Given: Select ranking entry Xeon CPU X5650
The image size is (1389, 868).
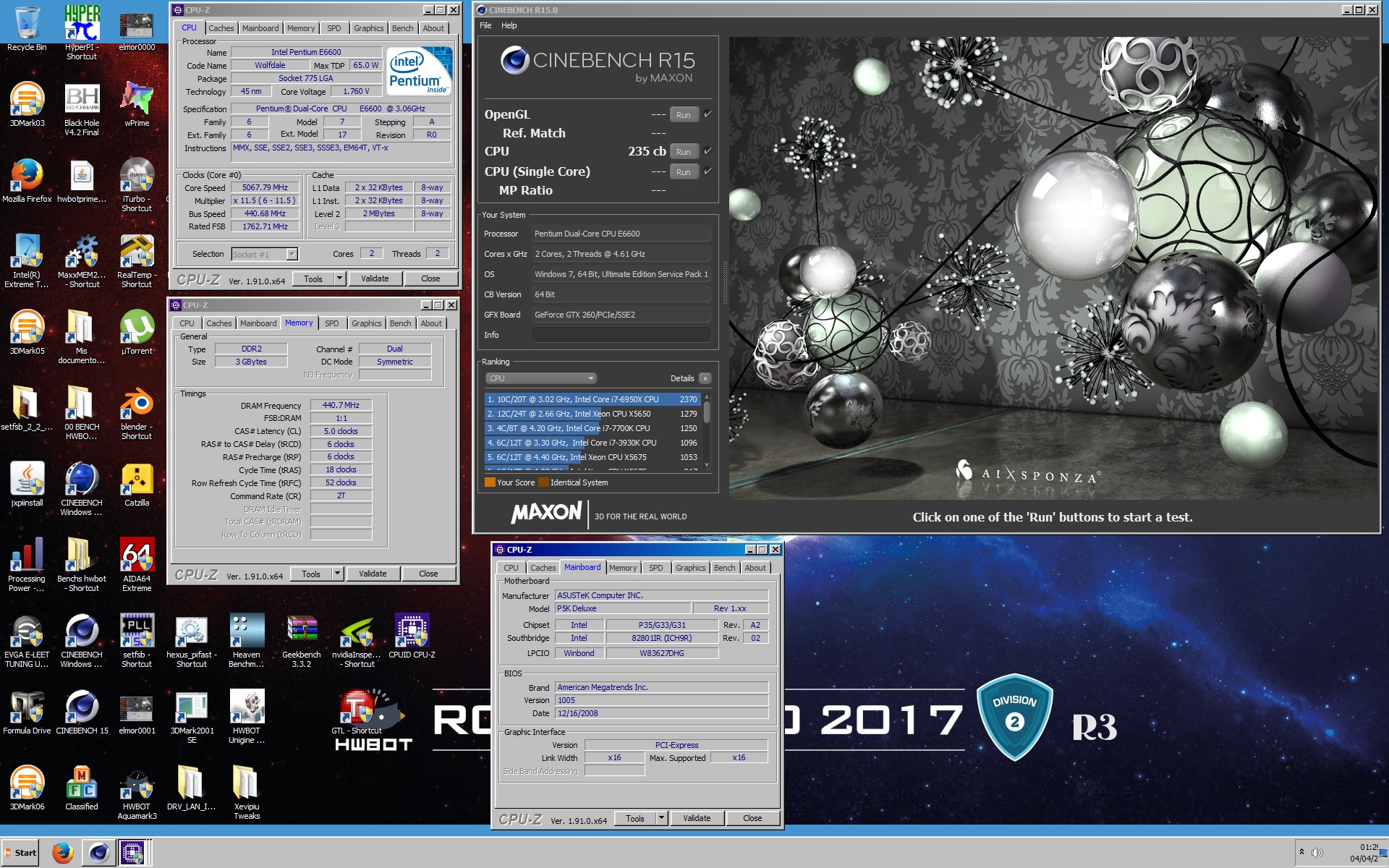Looking at the screenshot, I should [x=592, y=414].
